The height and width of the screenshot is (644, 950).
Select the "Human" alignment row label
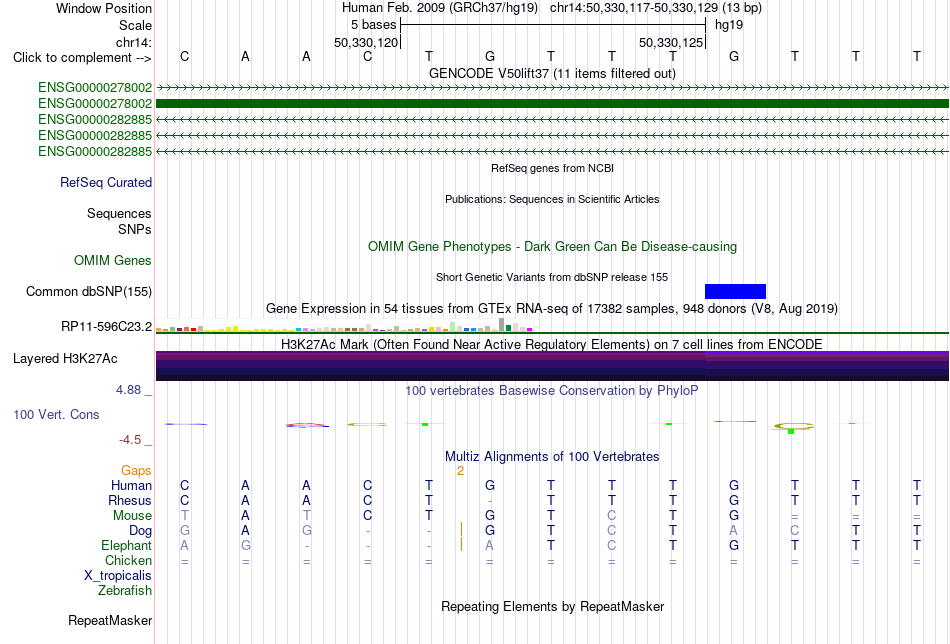[131, 485]
